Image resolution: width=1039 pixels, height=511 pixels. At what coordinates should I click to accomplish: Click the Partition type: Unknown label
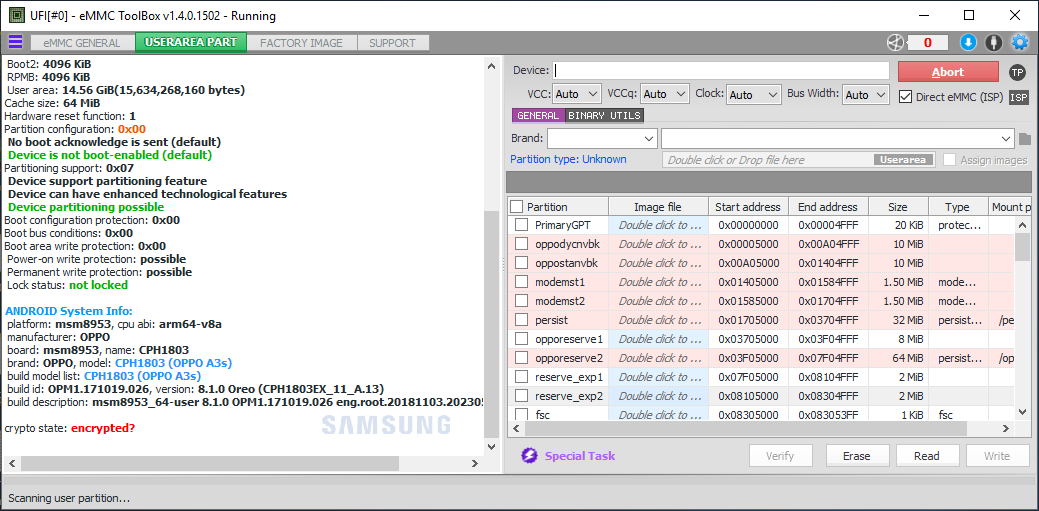[568, 159]
